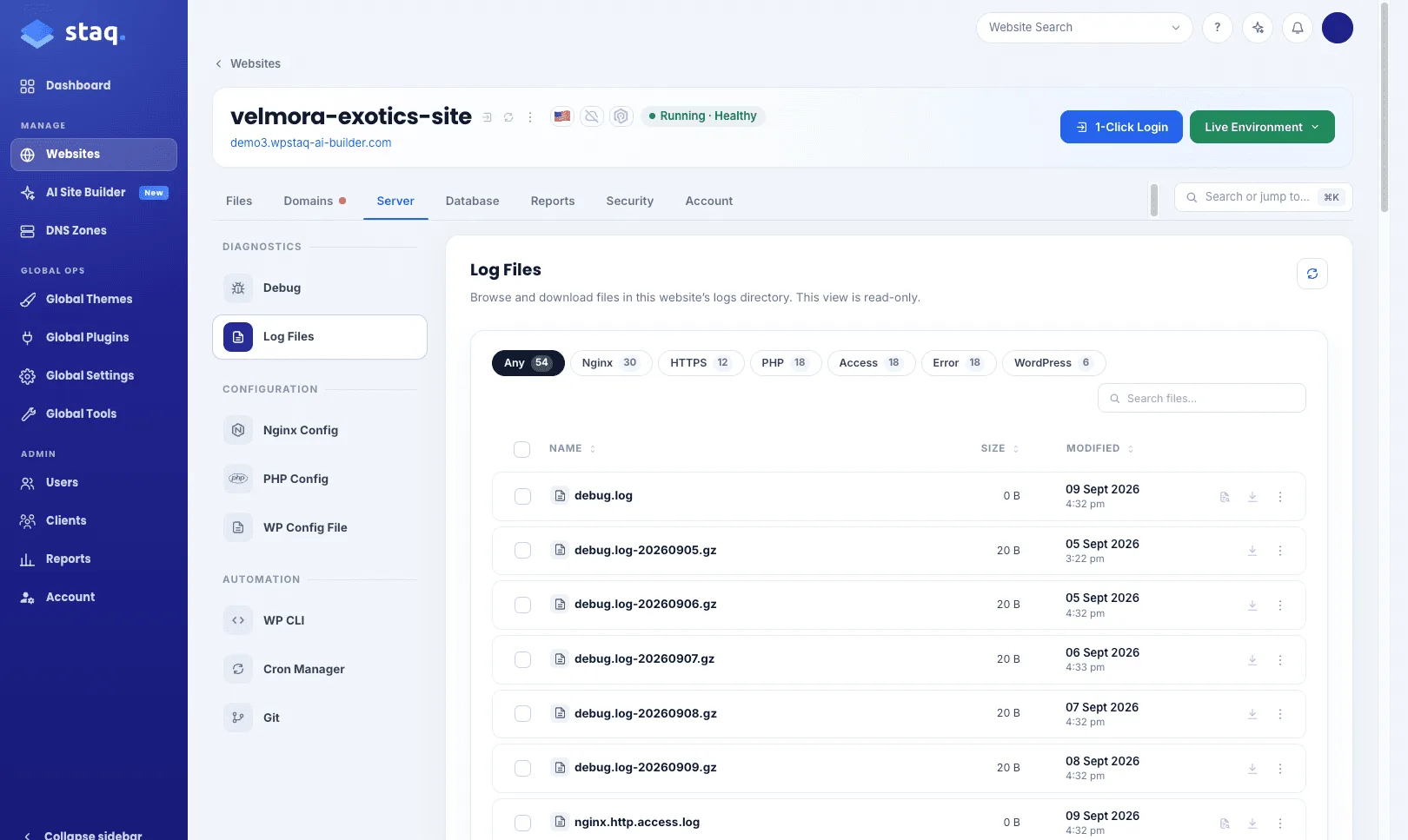Sort files by Name column
Image resolution: width=1408 pixels, height=840 pixels.
572,448
